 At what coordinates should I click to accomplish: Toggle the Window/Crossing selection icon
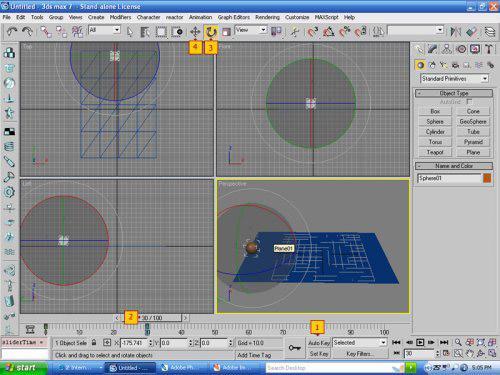(x=177, y=32)
